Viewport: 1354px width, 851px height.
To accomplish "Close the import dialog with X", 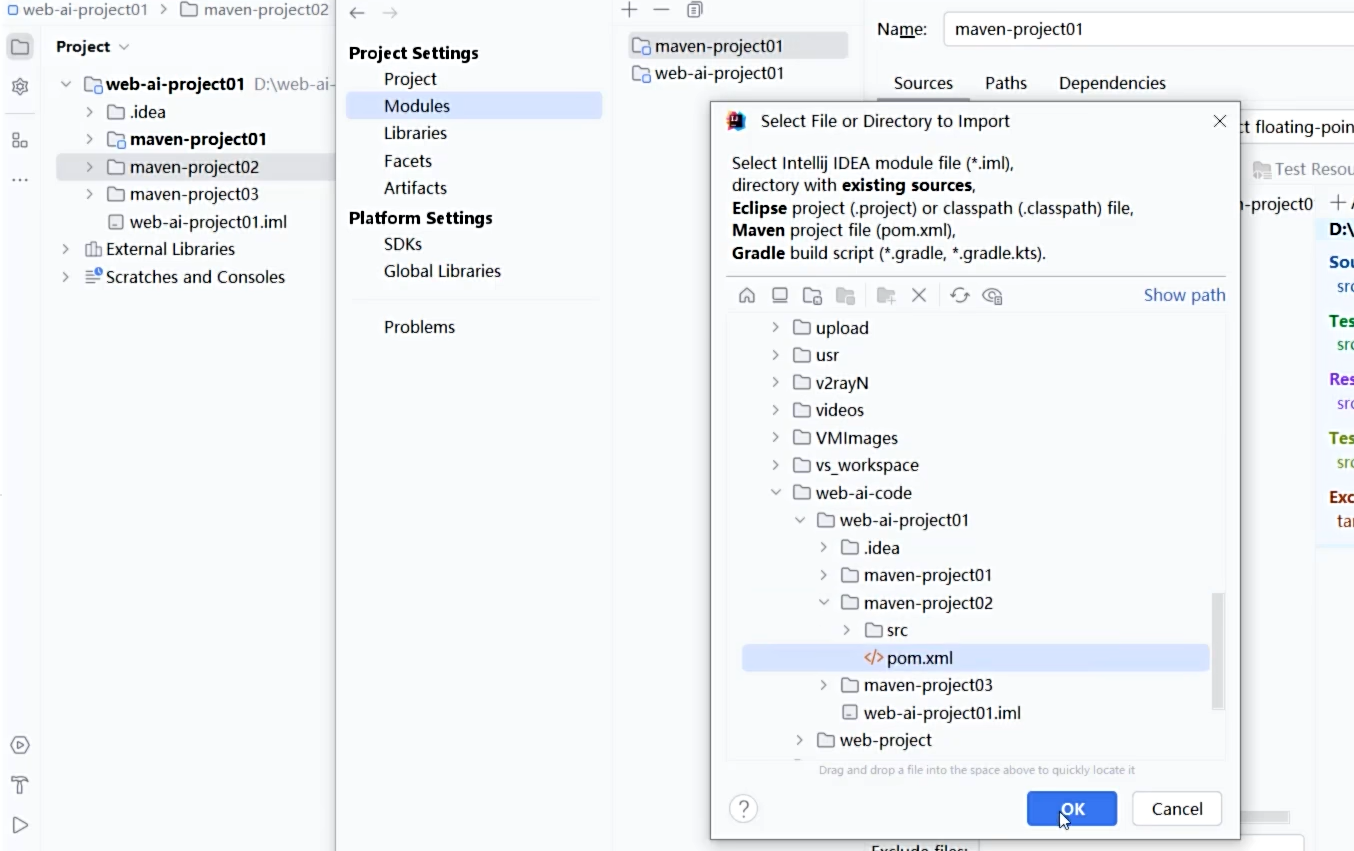I will (x=1219, y=121).
